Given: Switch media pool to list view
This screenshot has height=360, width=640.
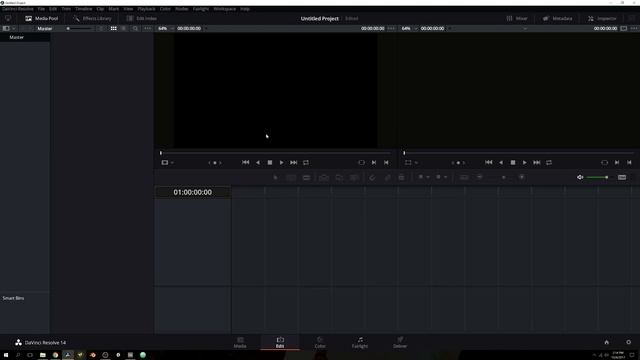Looking at the screenshot, I should point(124,29).
